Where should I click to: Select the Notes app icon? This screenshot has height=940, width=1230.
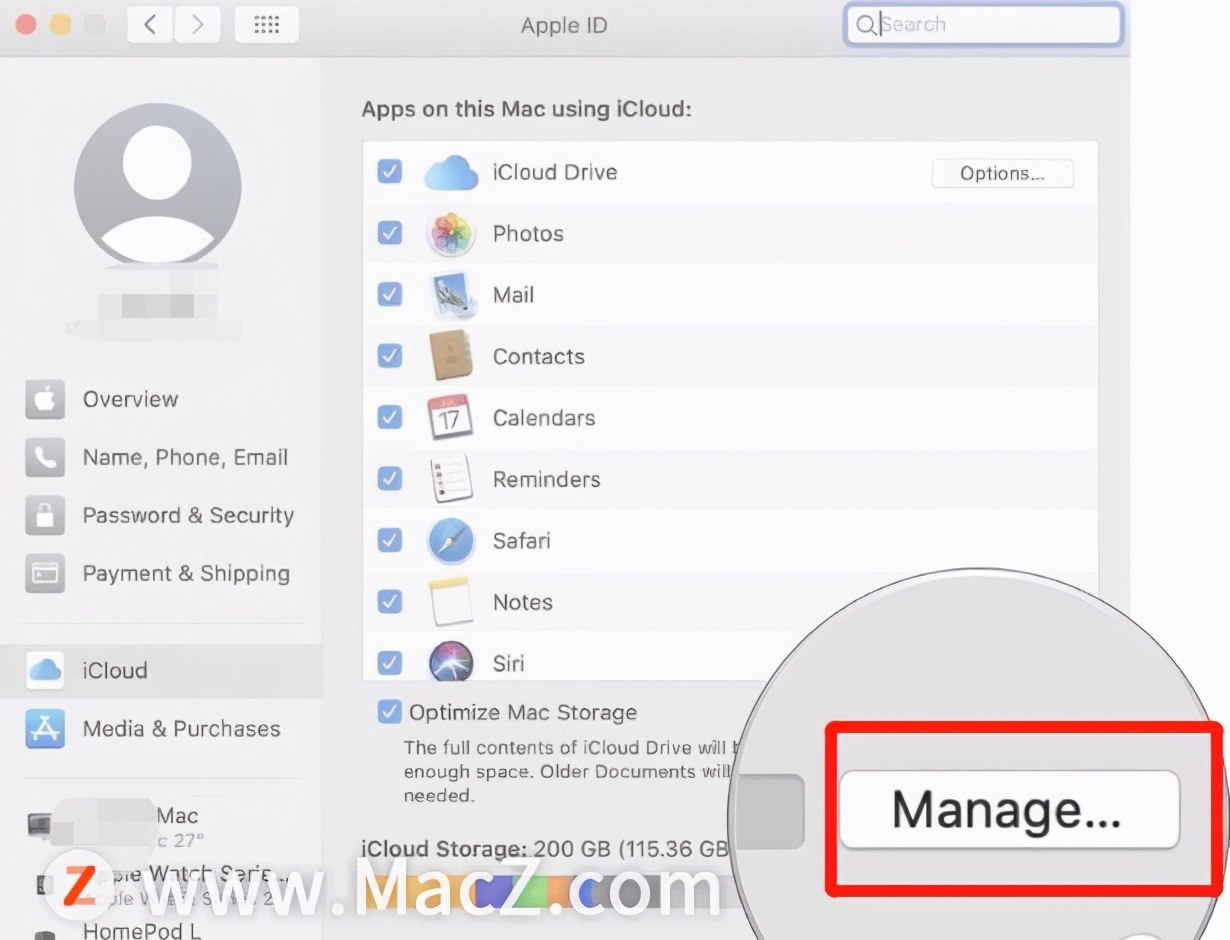tap(451, 601)
